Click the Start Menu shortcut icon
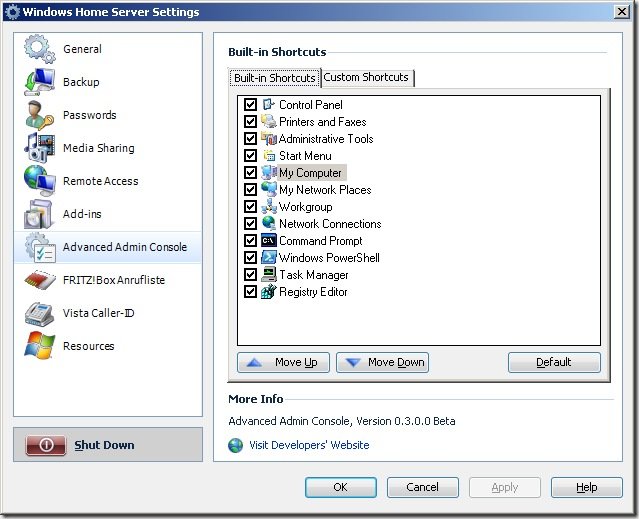 (269, 156)
